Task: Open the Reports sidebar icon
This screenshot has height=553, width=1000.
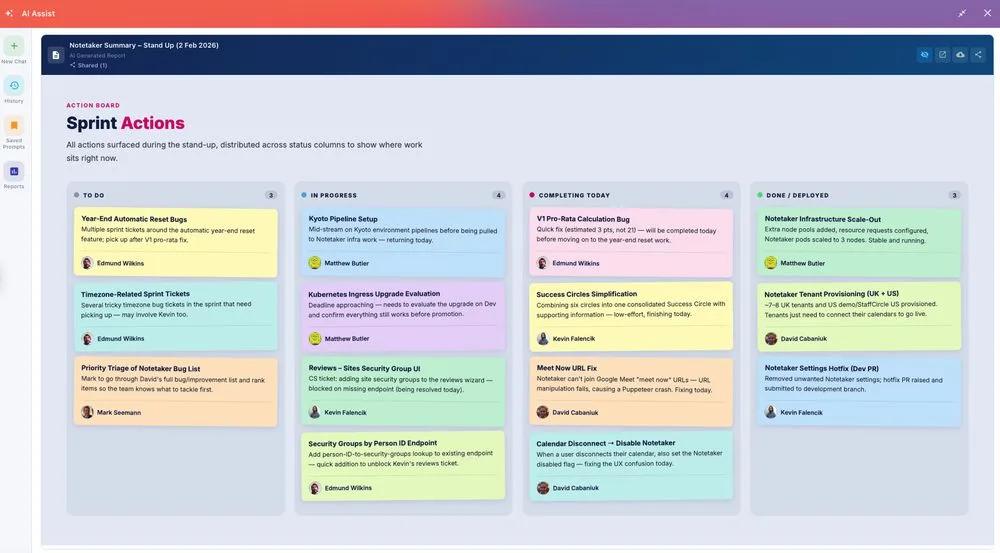Action: [14, 171]
